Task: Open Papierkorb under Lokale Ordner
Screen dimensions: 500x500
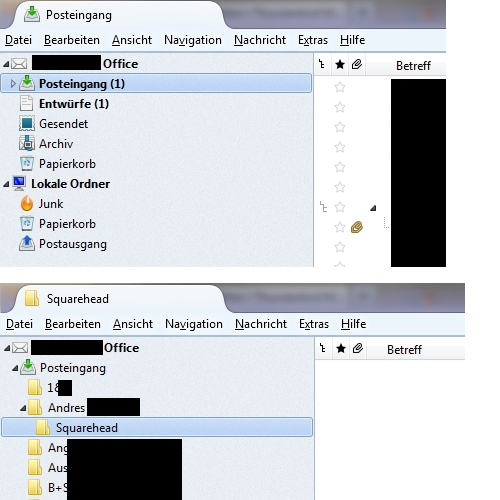Action: [x=67, y=224]
